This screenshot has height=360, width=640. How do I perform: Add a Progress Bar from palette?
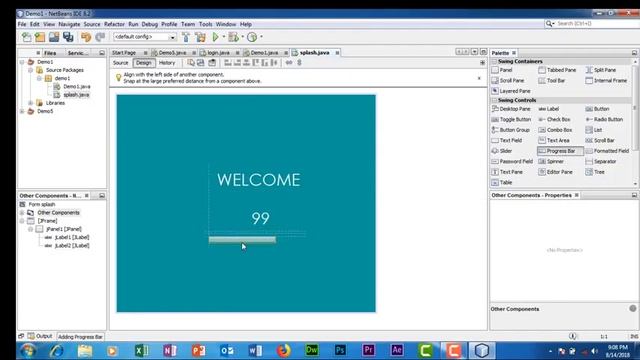pyautogui.click(x=560, y=151)
